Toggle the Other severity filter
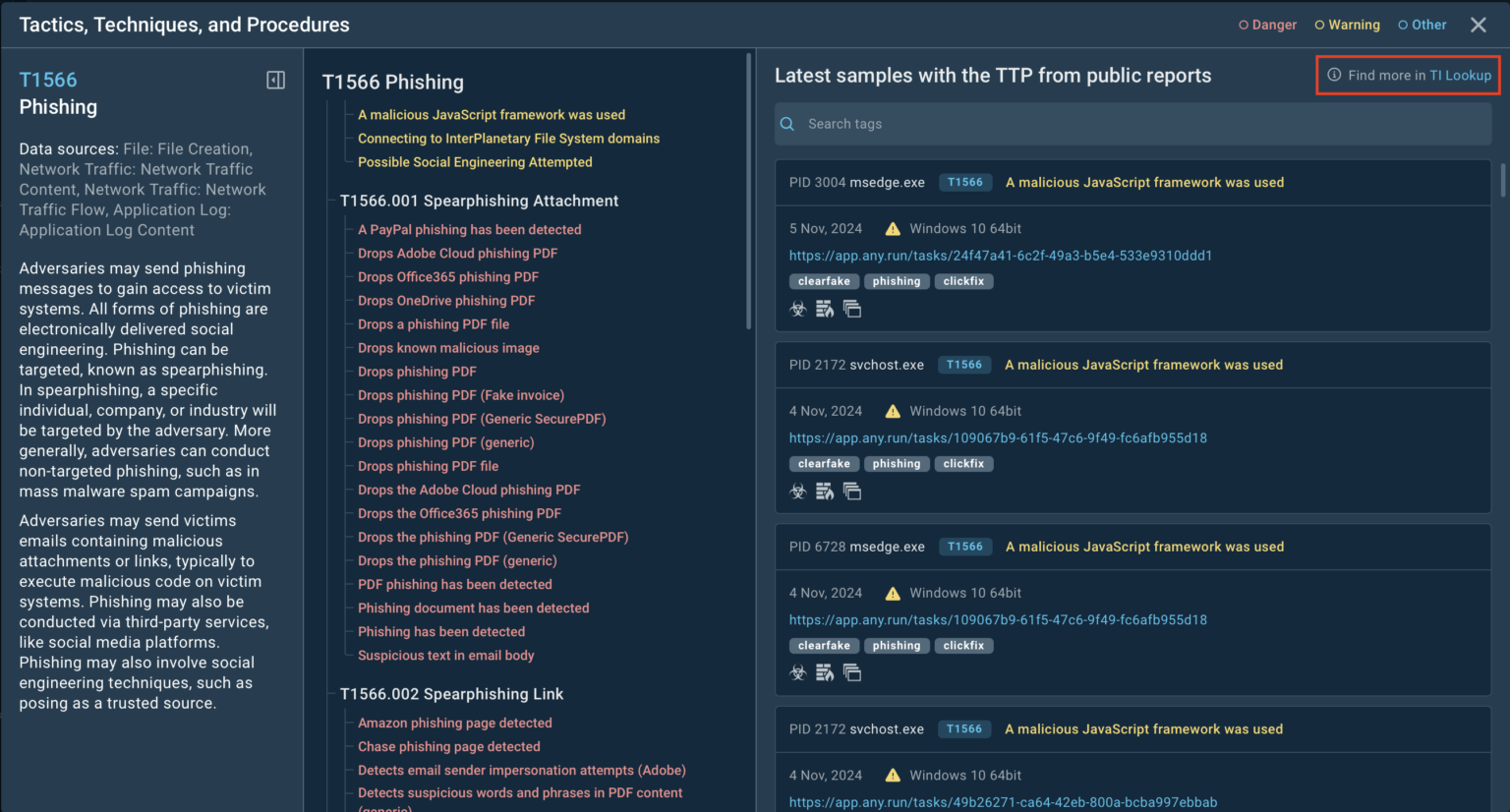This screenshot has width=1510, height=812. [1422, 25]
